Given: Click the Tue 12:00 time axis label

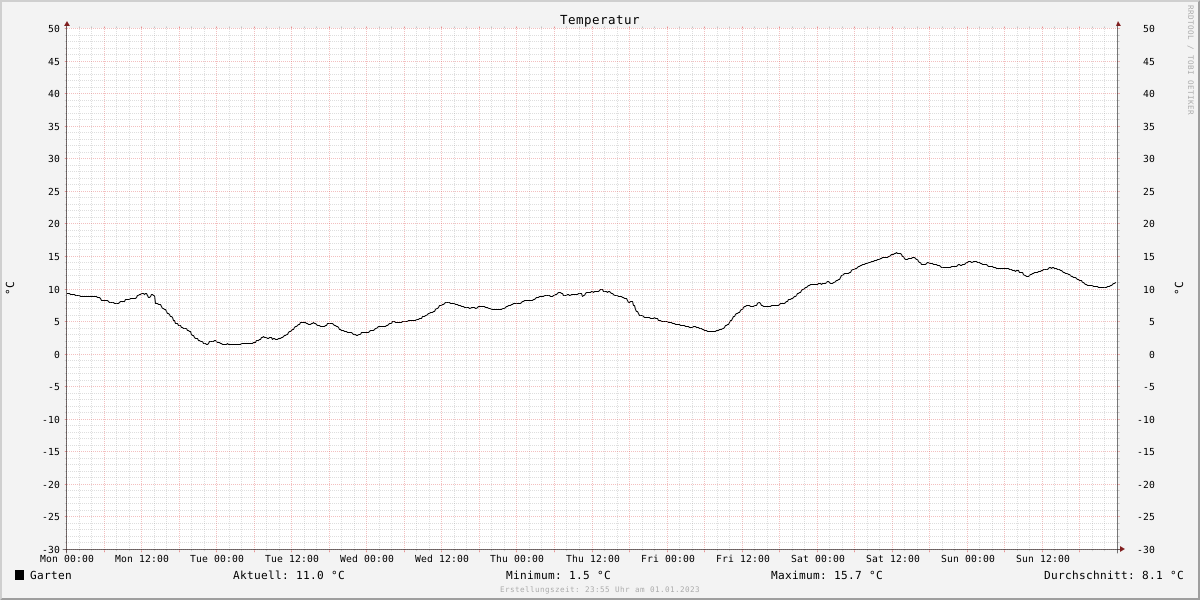Looking at the screenshot, I should pyautogui.click(x=292, y=559).
